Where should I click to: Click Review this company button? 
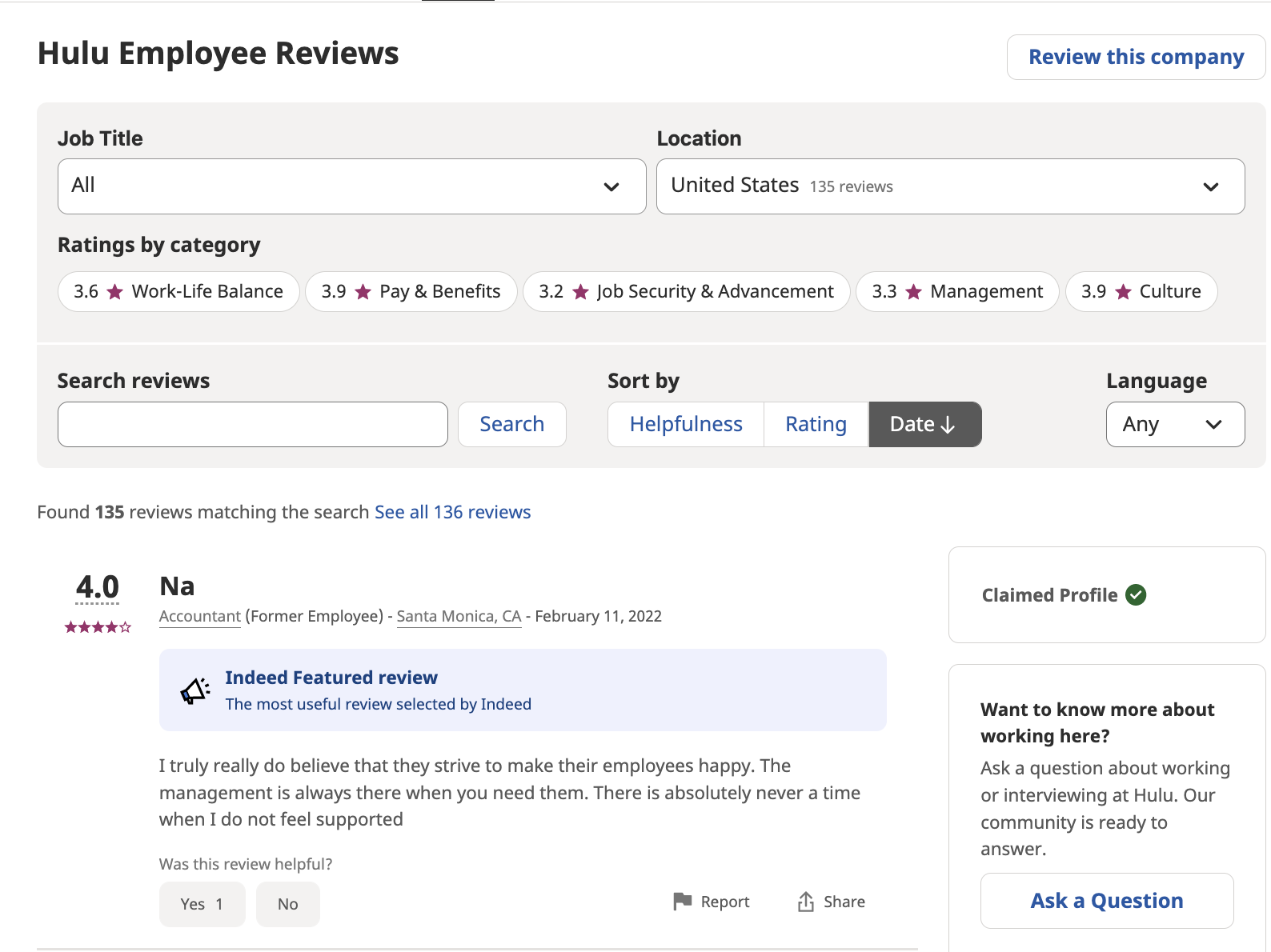1136,57
